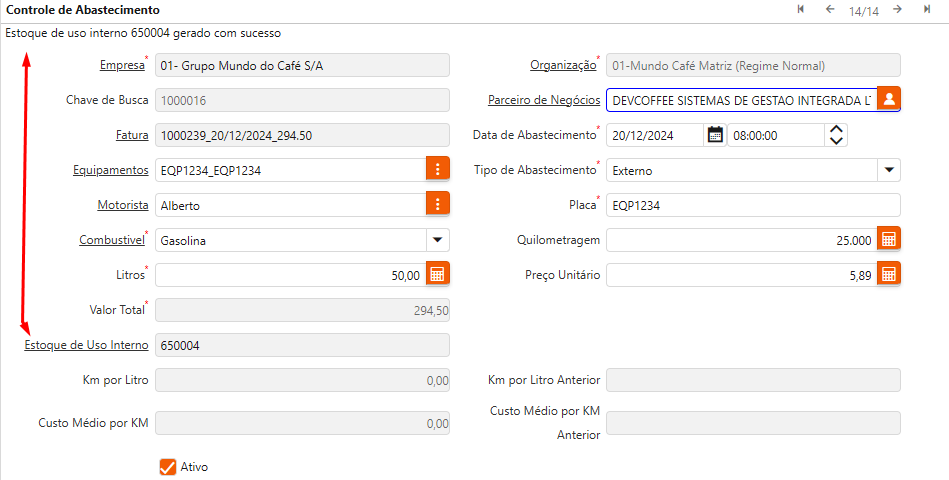Open the Parceiro de Negócios search icon
Viewport: 949px width, 480px height.
889,100
